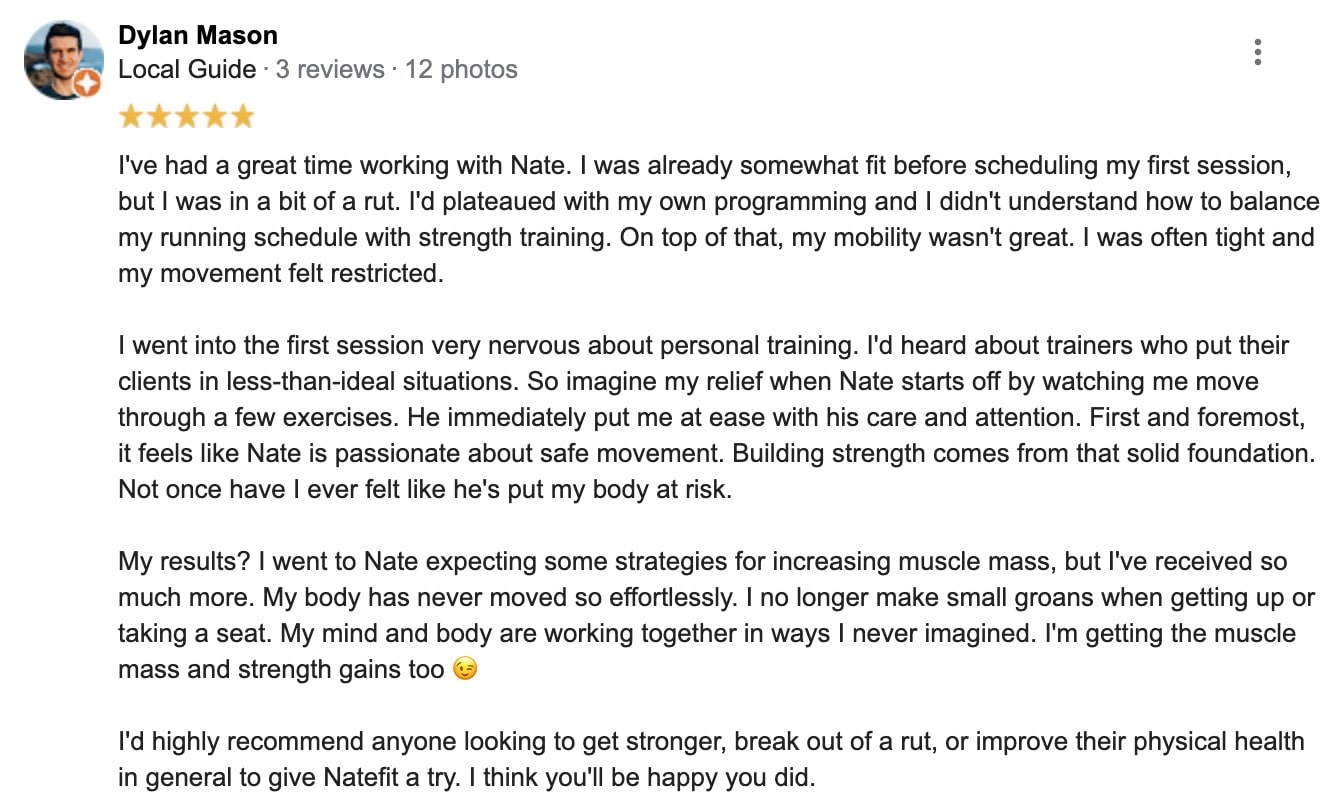
Task: Click the first star of the rating
Action: 131,117
